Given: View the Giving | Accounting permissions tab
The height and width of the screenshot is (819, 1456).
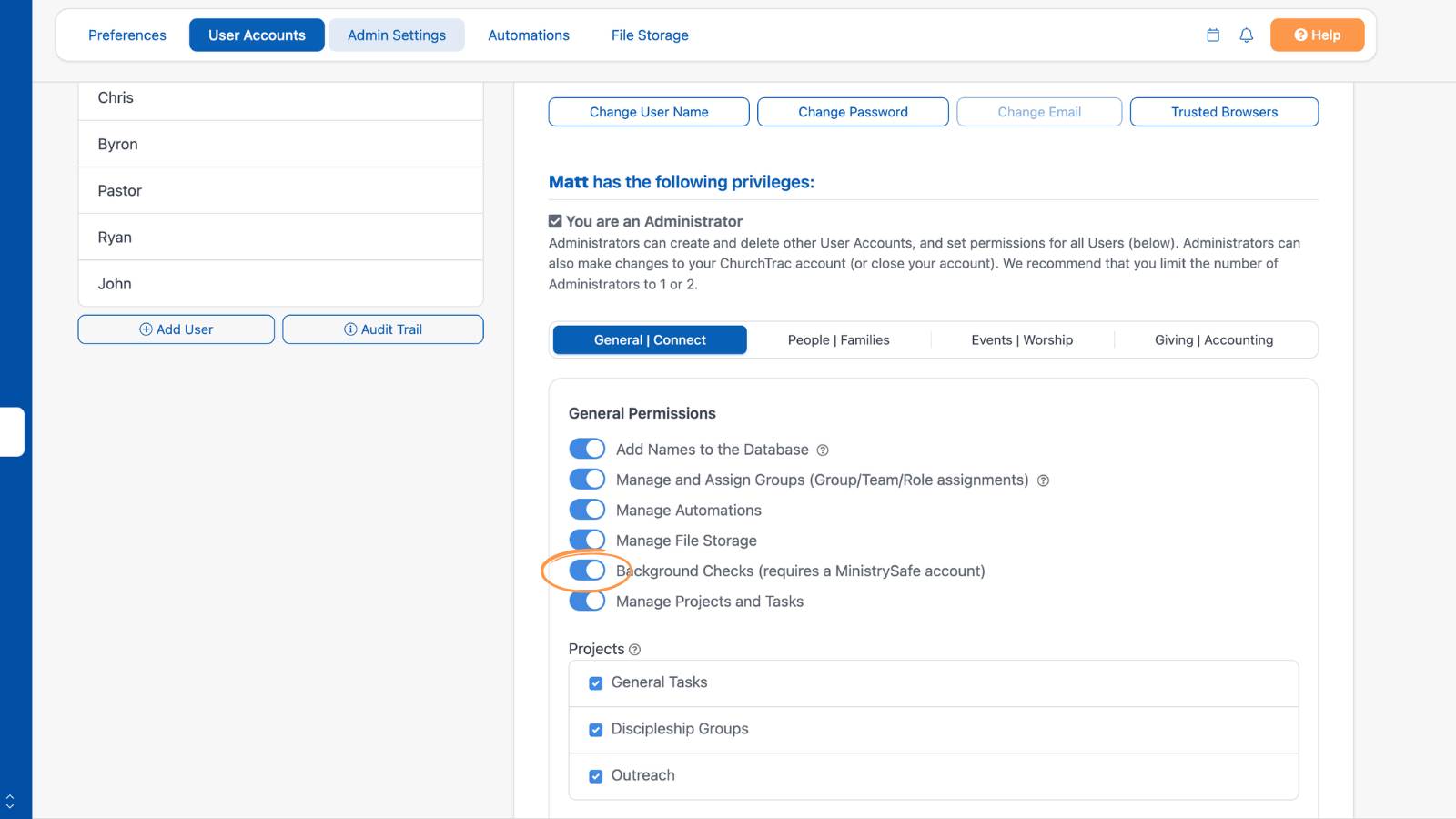Looking at the screenshot, I should (1214, 339).
